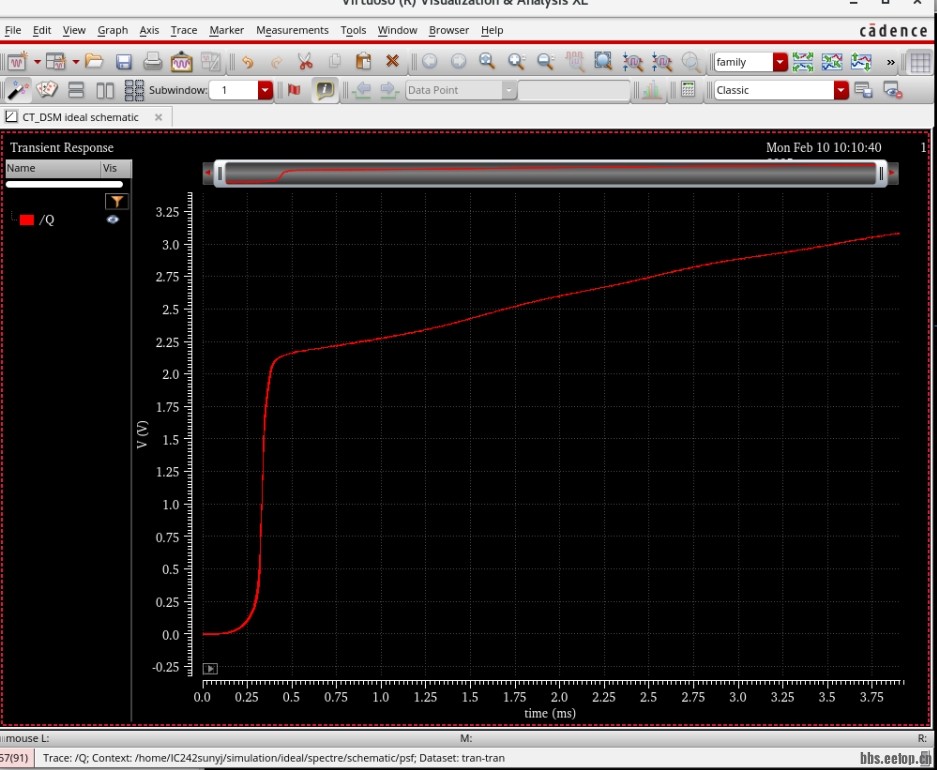
Task: Click the red flag marker icon
Action: click(x=294, y=90)
